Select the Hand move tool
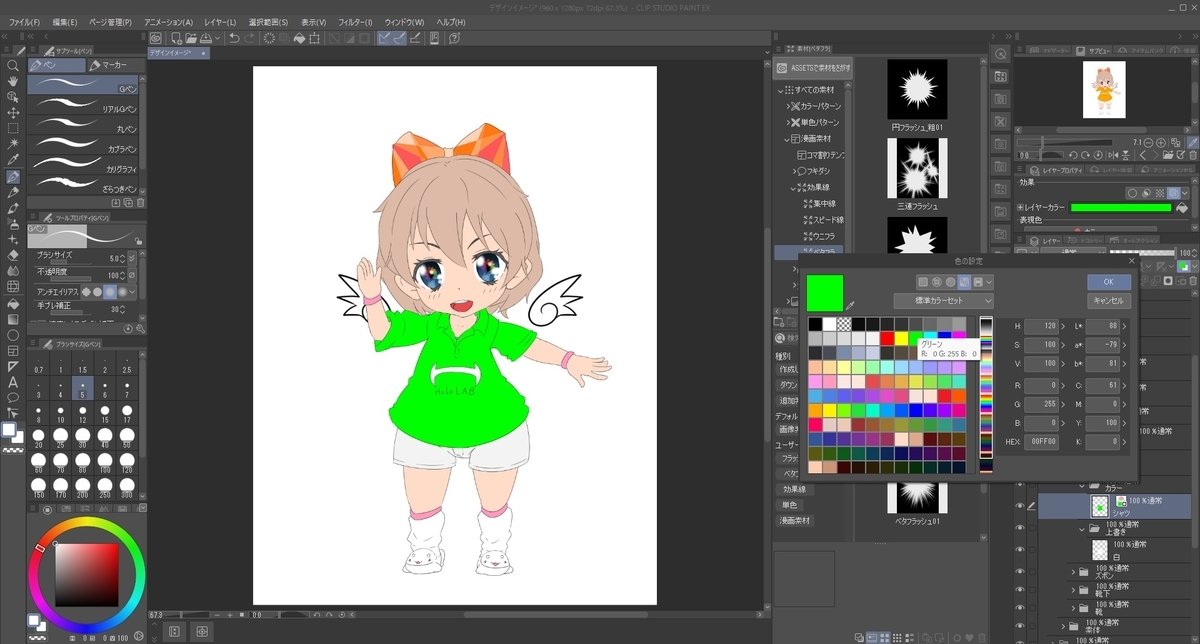This screenshot has width=1200, height=644. 13,81
